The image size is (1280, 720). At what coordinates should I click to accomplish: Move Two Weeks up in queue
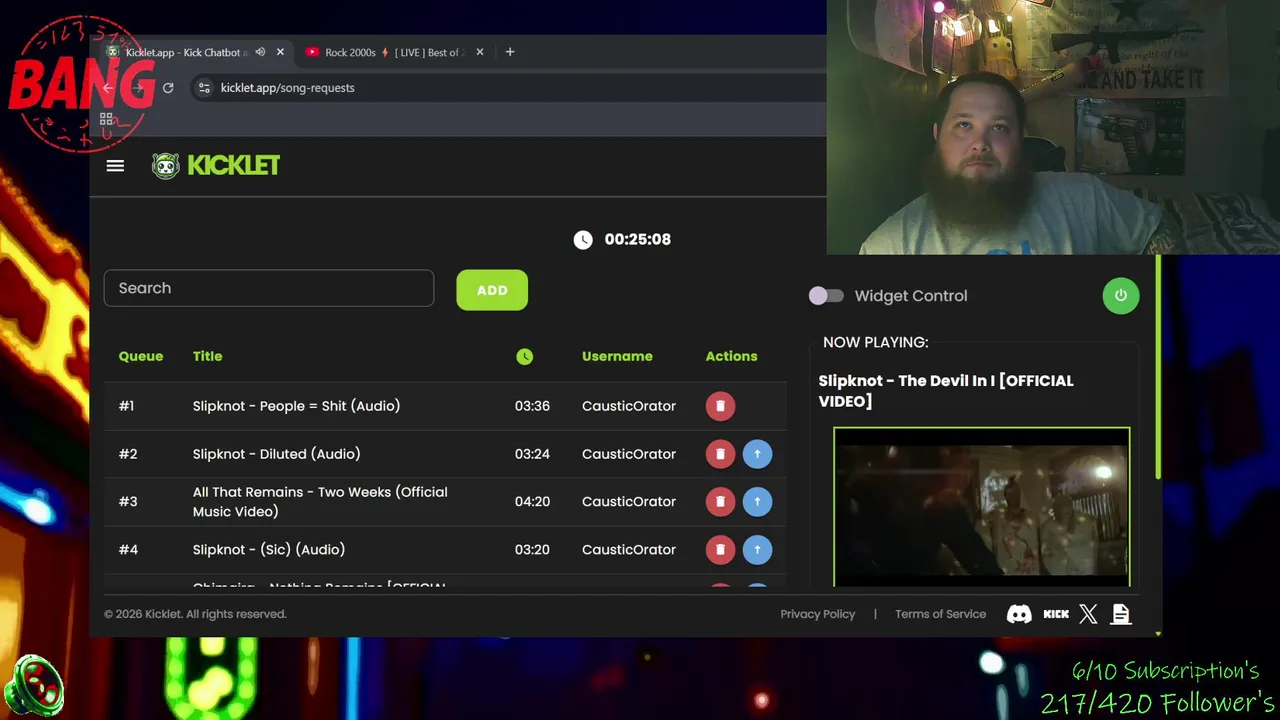click(757, 501)
